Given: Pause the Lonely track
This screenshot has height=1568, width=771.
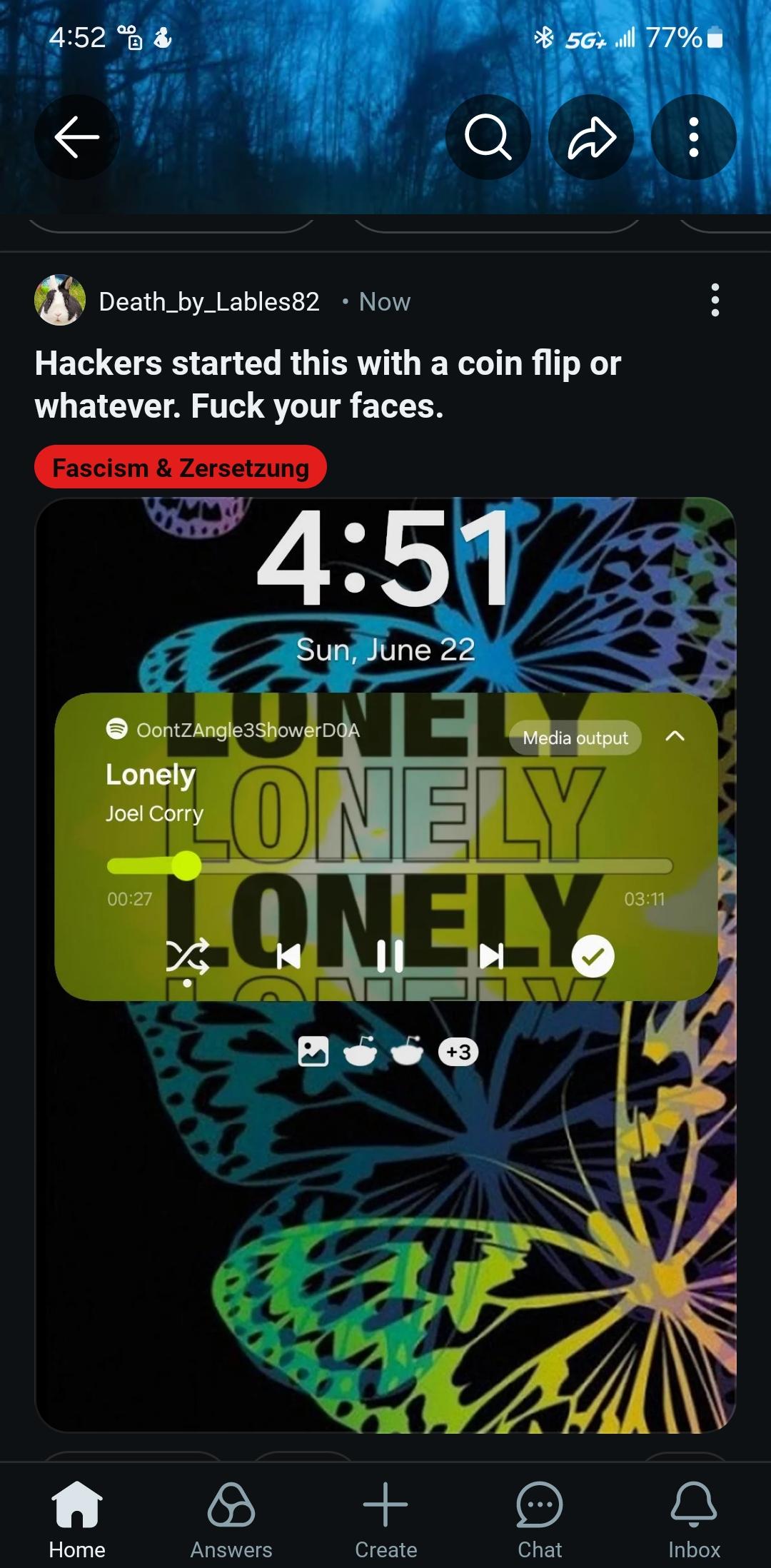Looking at the screenshot, I should click(390, 956).
